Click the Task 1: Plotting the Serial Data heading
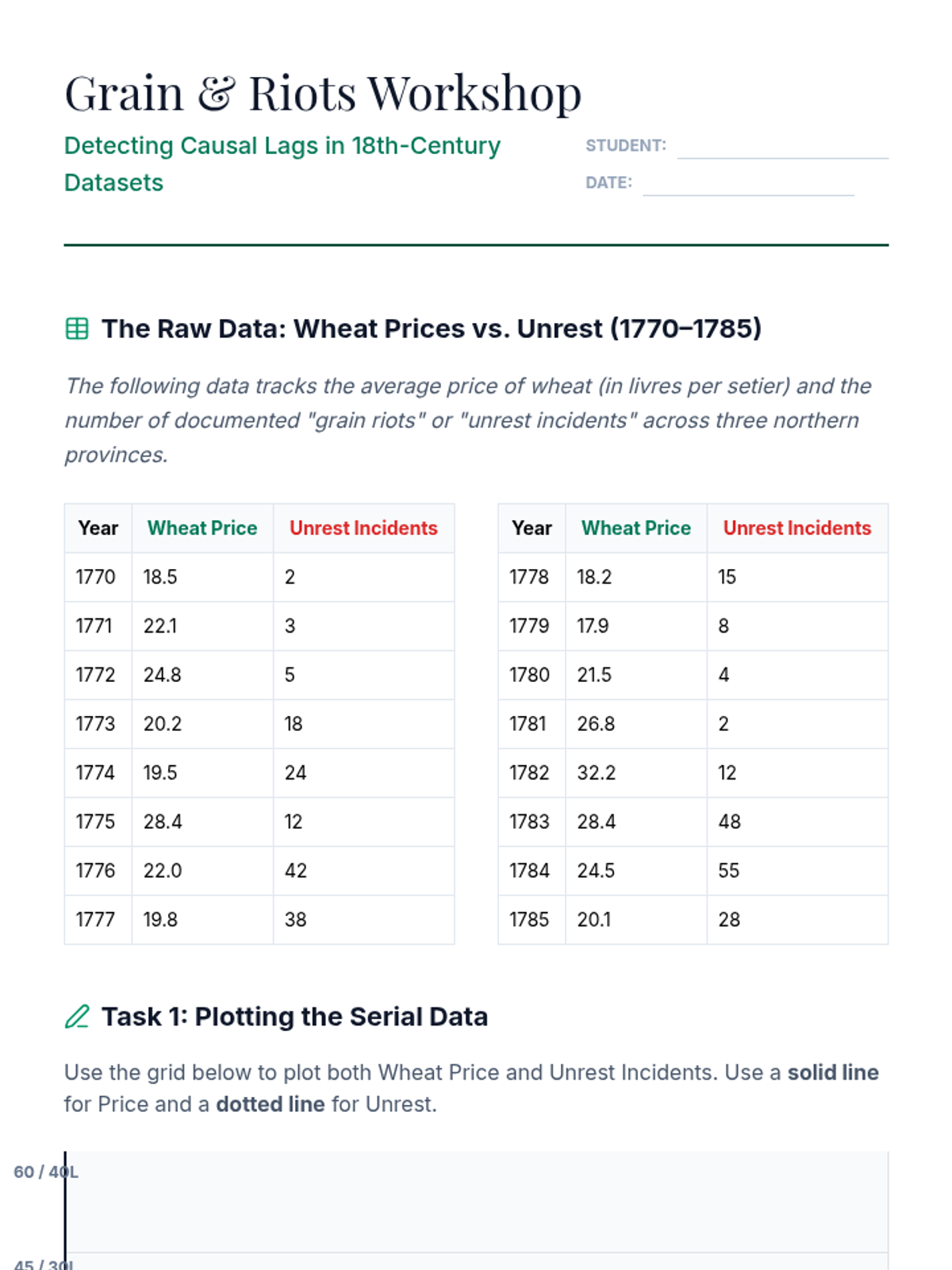 [294, 1017]
